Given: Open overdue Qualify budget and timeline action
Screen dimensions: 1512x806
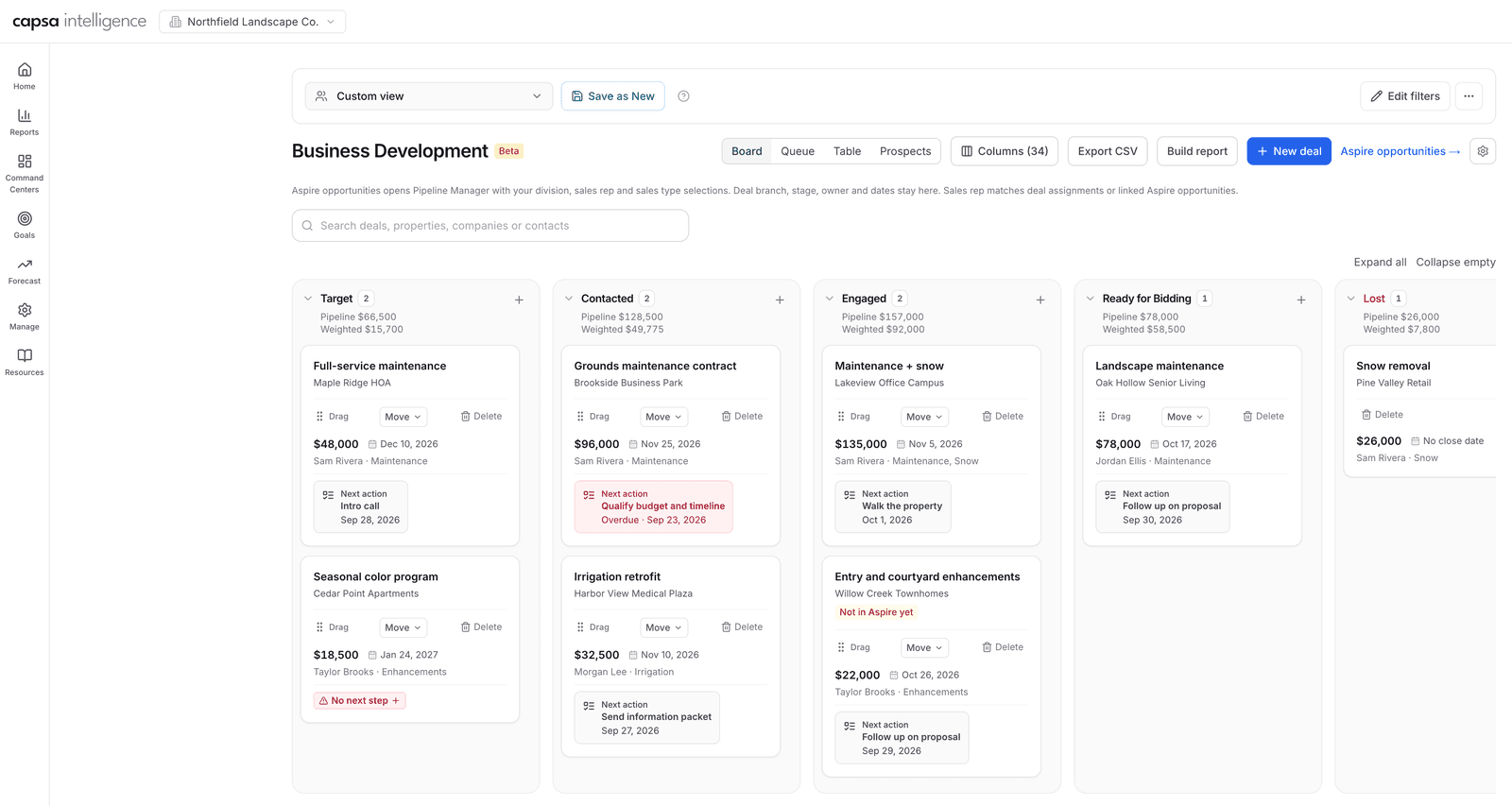Looking at the screenshot, I should click(x=654, y=507).
